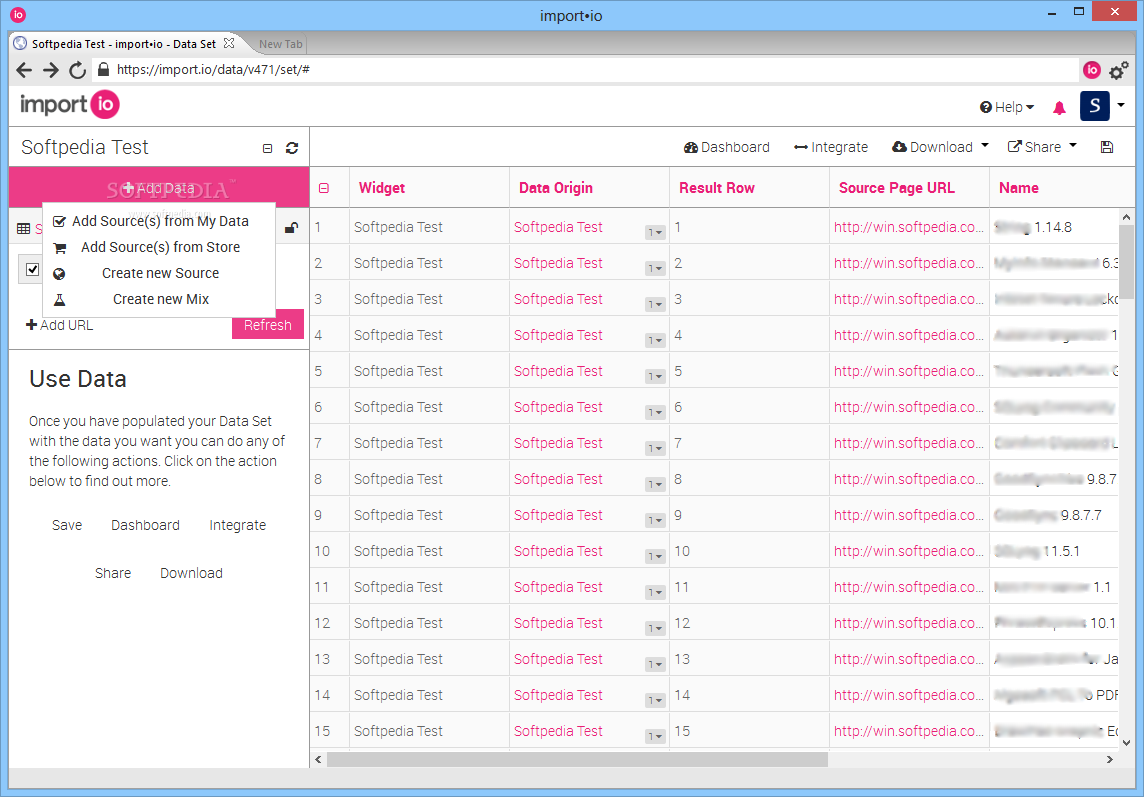Click Dashboard link under Use Data
This screenshot has width=1144, height=797.
point(145,525)
